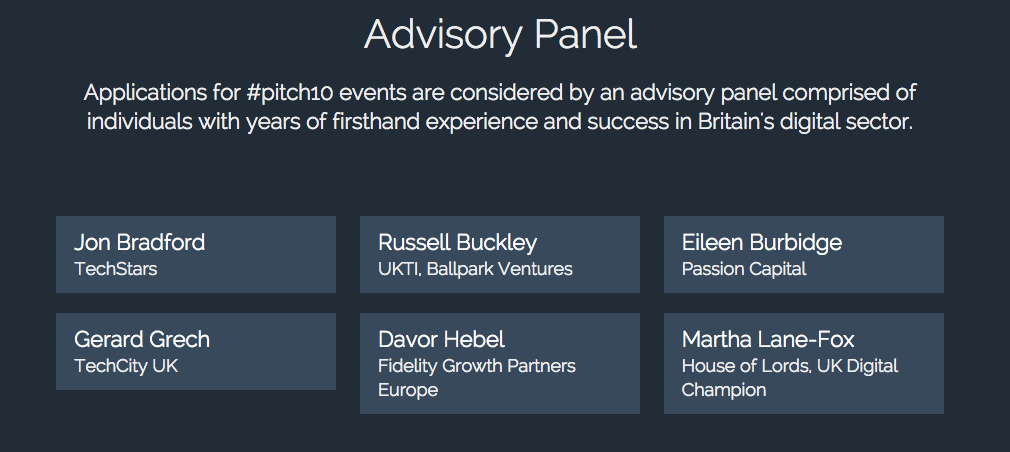Click the UKTI, Ballpark Ventures text
1010x452 pixels.
coord(475,269)
